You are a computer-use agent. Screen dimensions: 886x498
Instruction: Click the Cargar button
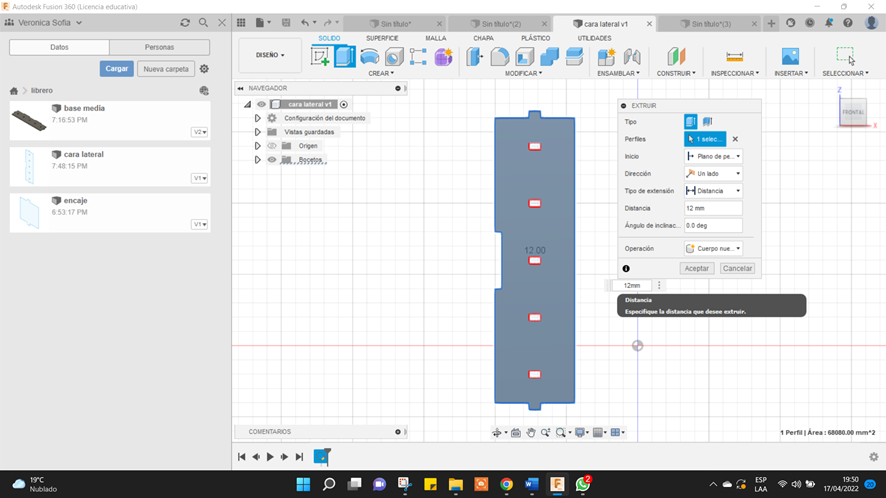(x=116, y=69)
